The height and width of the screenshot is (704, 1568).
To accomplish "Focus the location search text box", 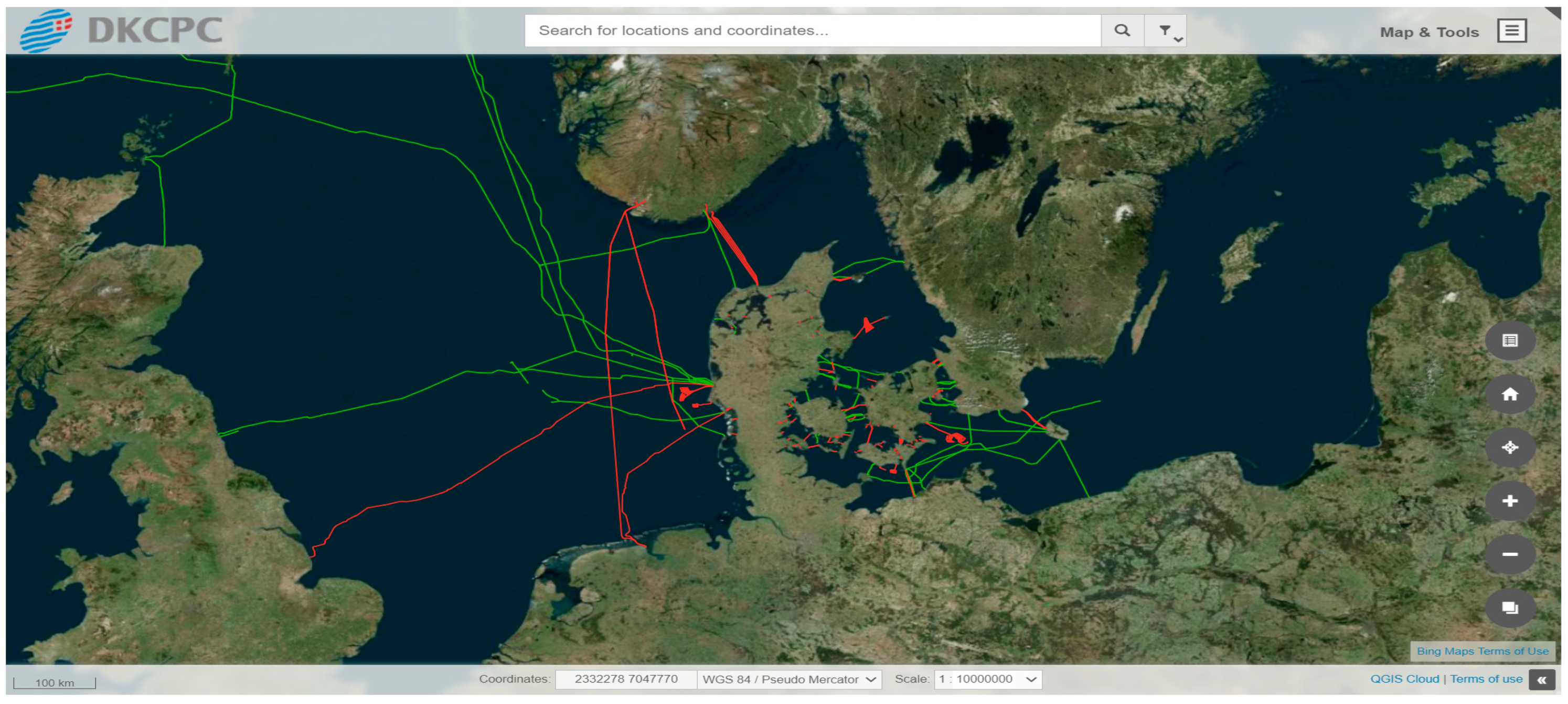I will click(x=812, y=30).
